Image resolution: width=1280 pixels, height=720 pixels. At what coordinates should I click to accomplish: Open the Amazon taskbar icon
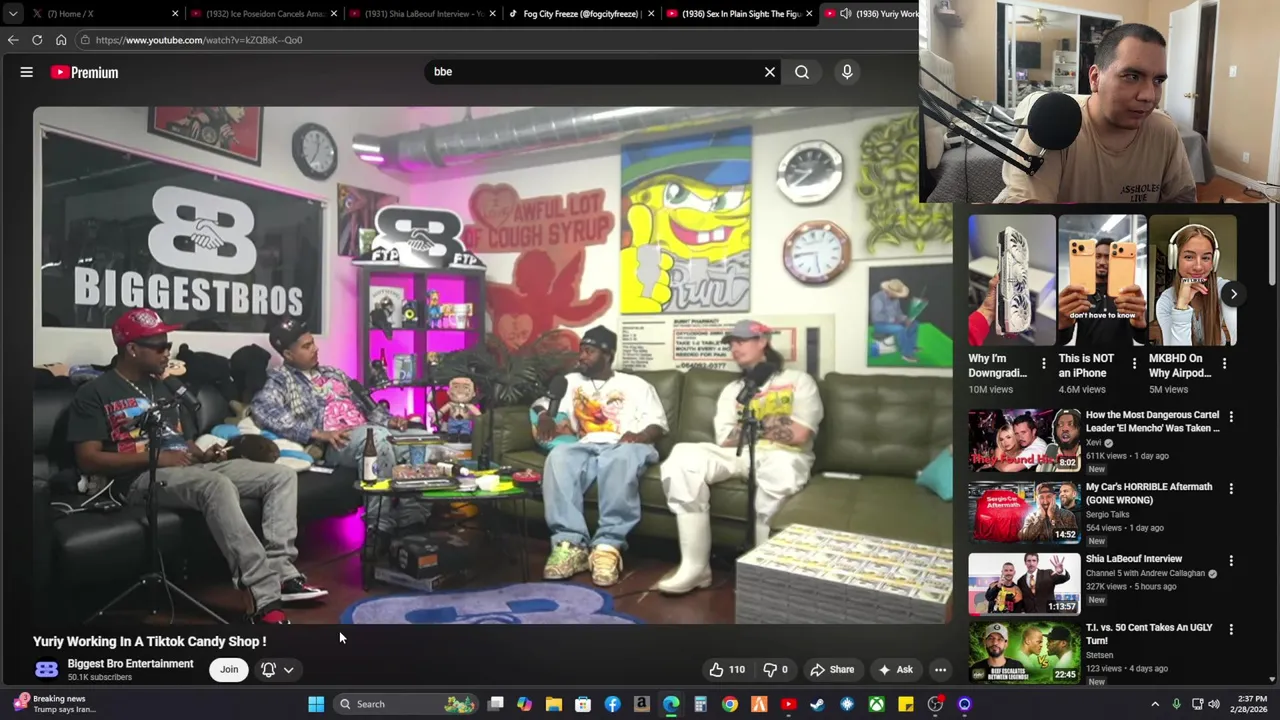click(641, 704)
